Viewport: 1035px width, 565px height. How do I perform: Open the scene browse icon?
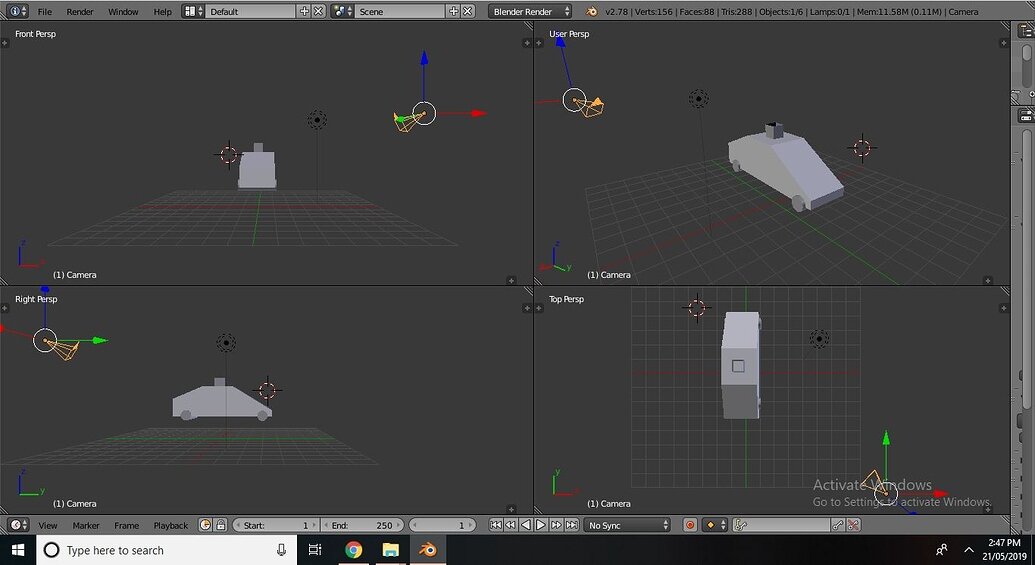coord(341,11)
